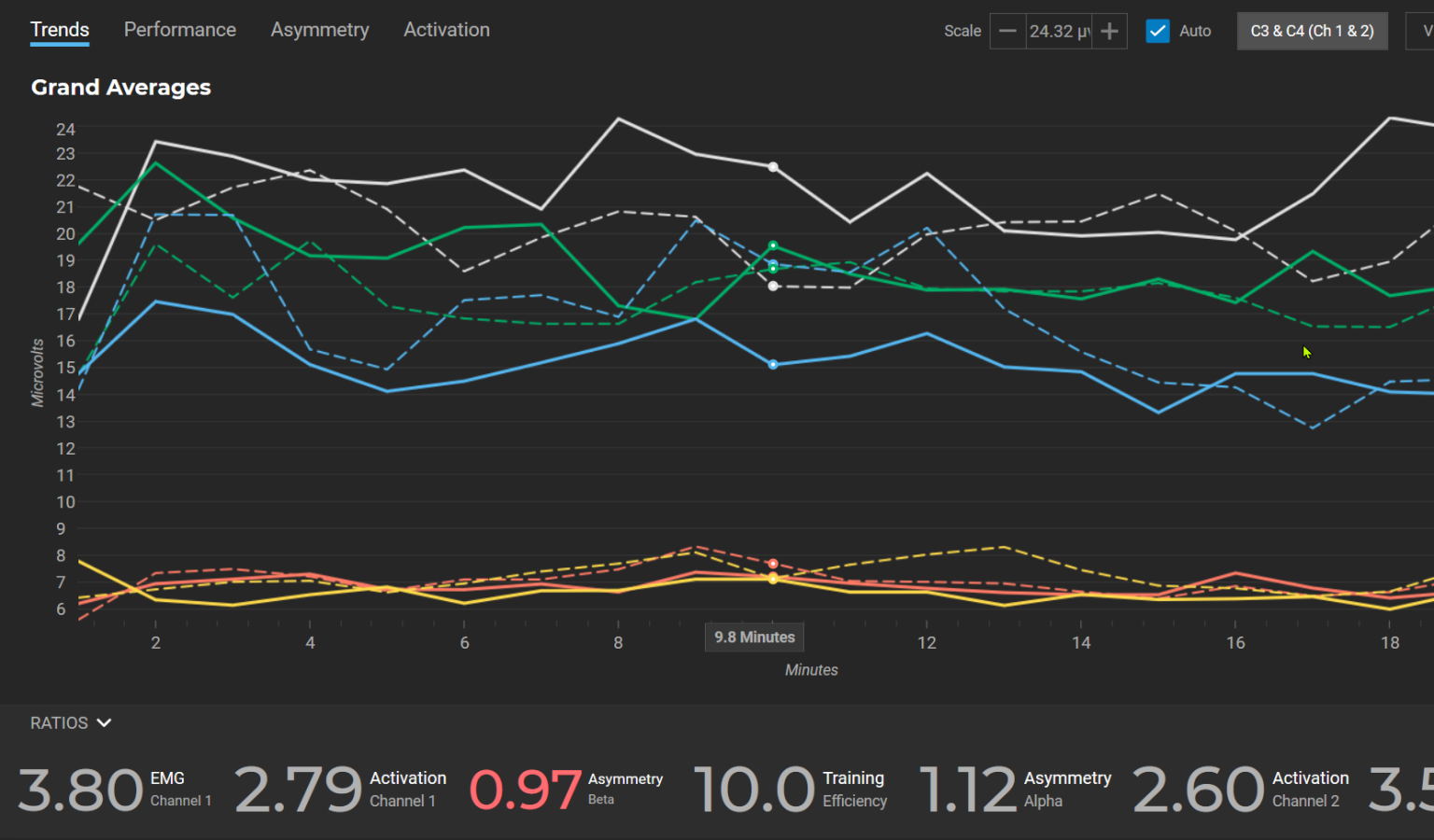
Task: Click the Activation Channel 1 ratio 2.79
Action: click(x=298, y=790)
